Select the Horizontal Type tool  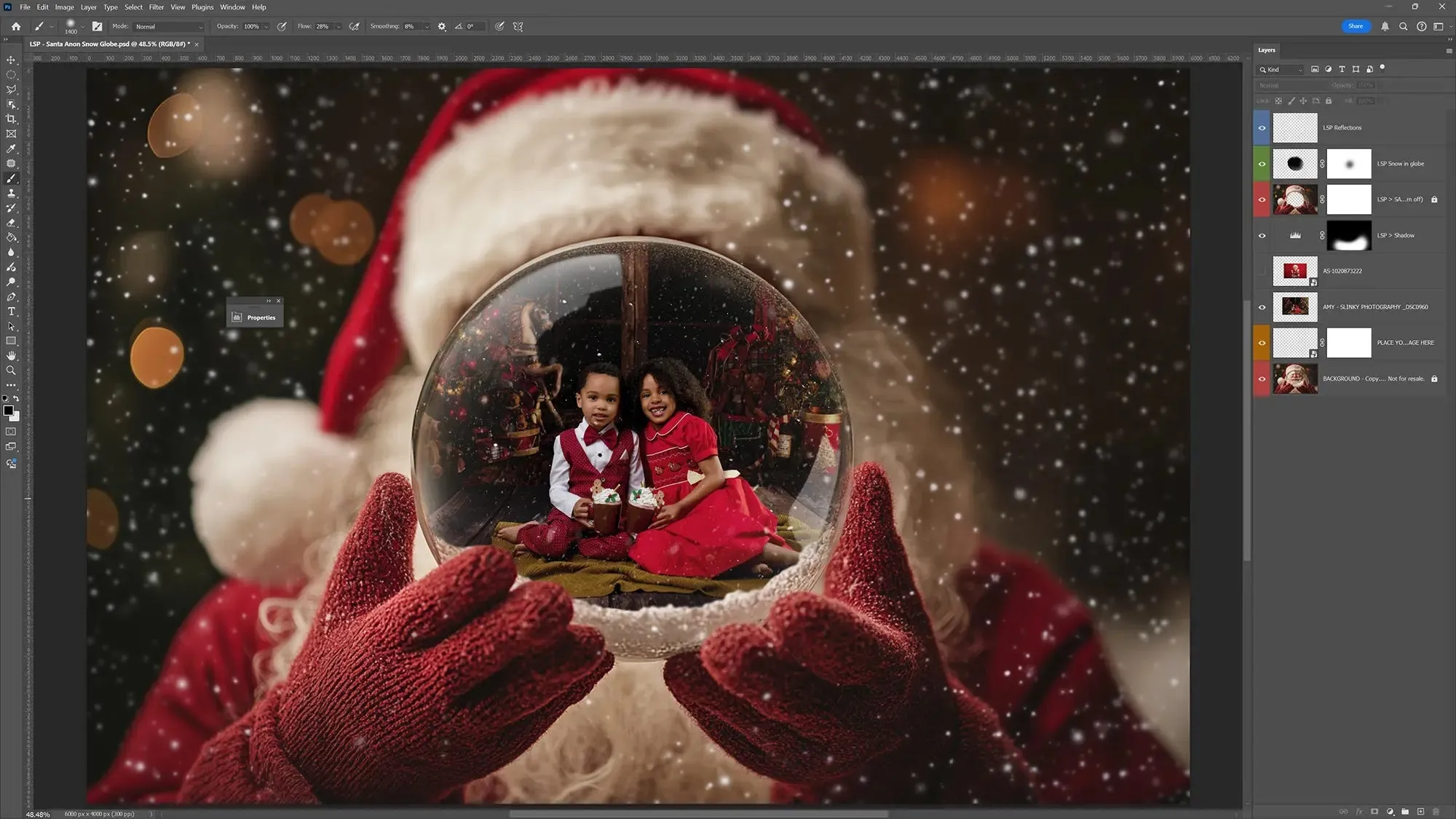click(11, 312)
